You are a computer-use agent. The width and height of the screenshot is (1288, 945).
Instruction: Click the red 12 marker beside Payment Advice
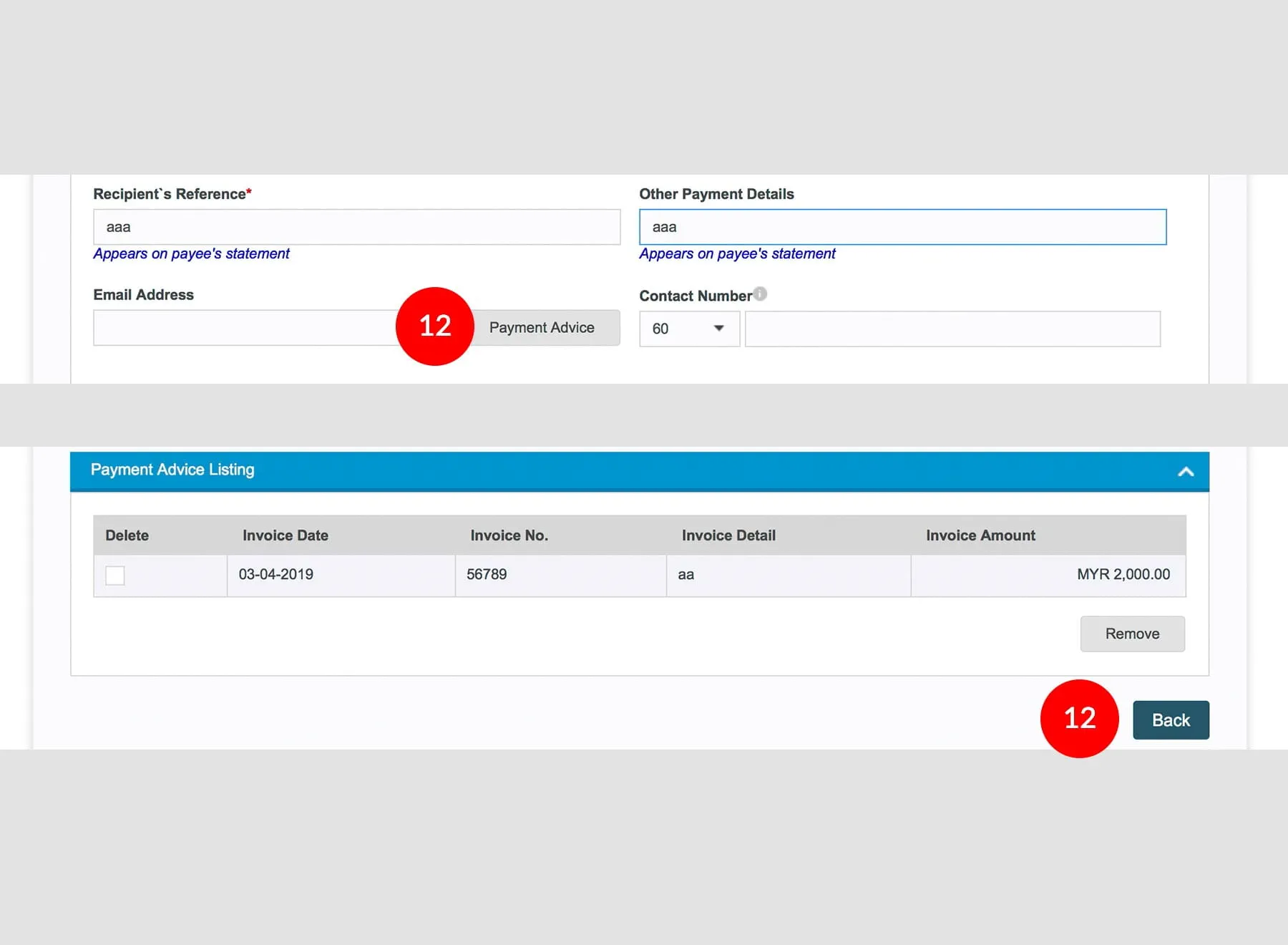pyautogui.click(x=434, y=326)
